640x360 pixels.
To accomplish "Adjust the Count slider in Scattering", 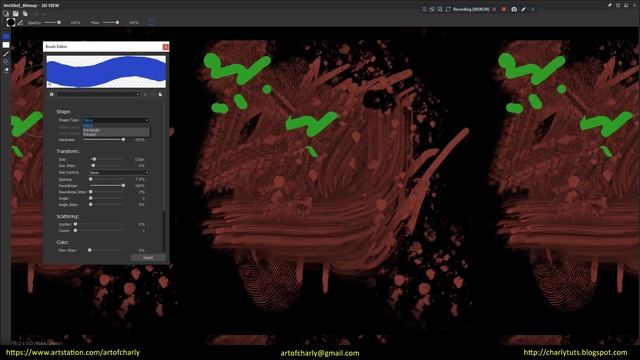I will [x=99, y=231].
